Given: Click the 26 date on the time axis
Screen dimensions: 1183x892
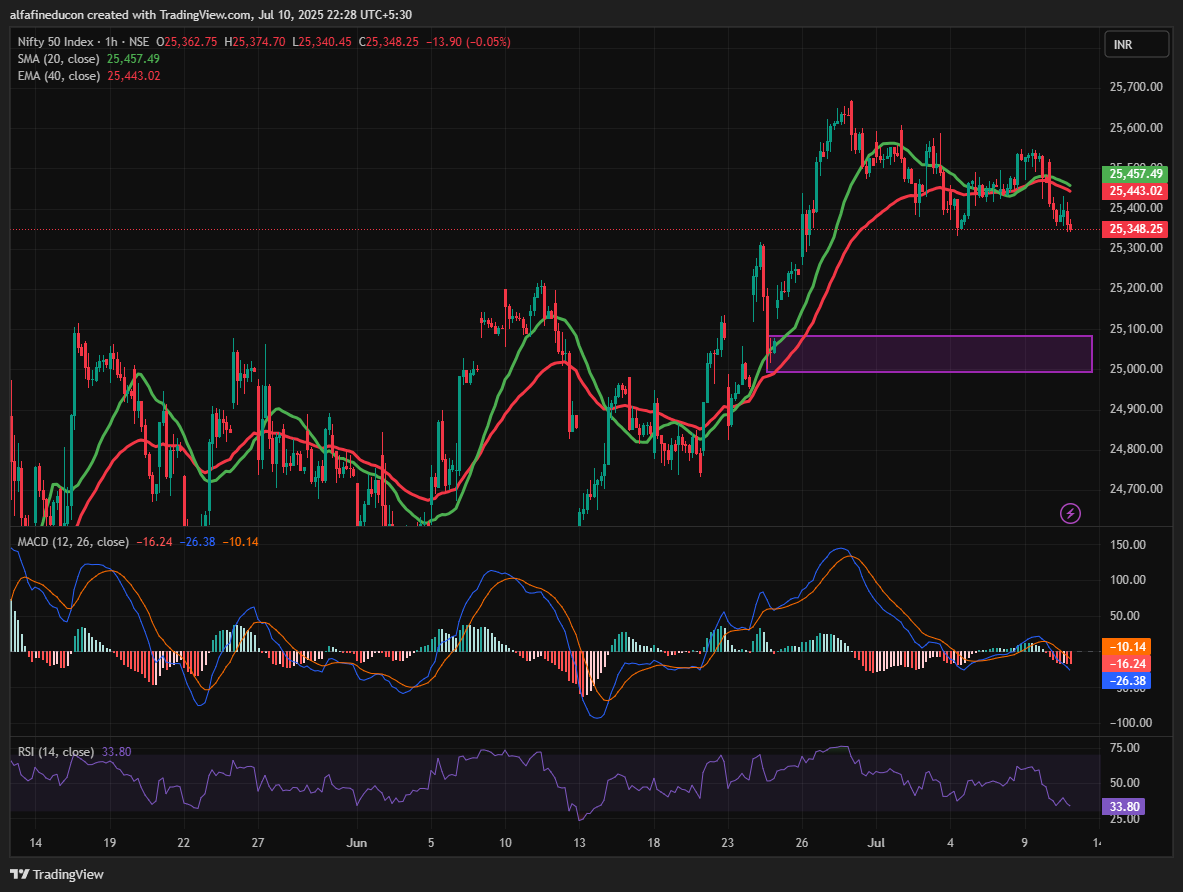Looking at the screenshot, I should pyautogui.click(x=801, y=842).
